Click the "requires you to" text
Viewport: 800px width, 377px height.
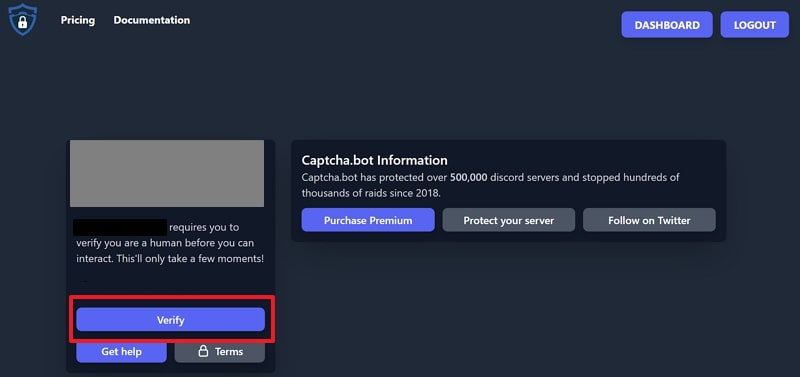[x=204, y=227]
